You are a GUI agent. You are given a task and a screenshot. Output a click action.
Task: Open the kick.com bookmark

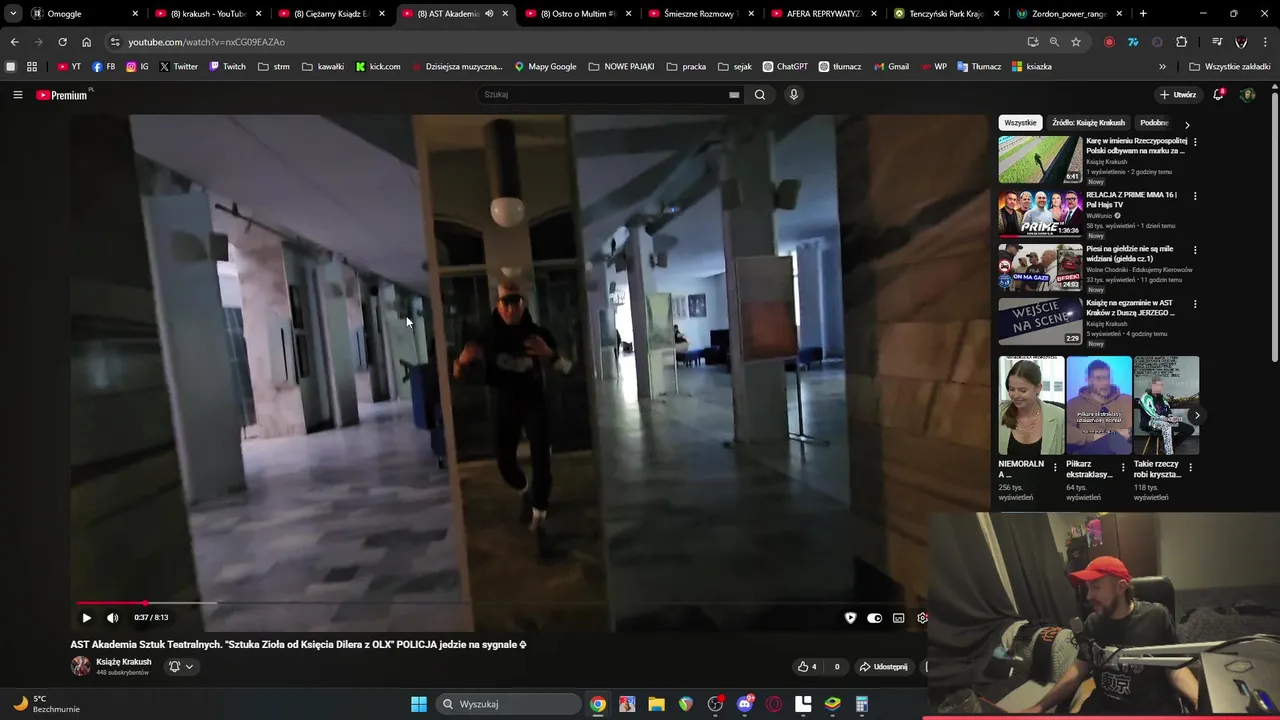tap(378, 67)
